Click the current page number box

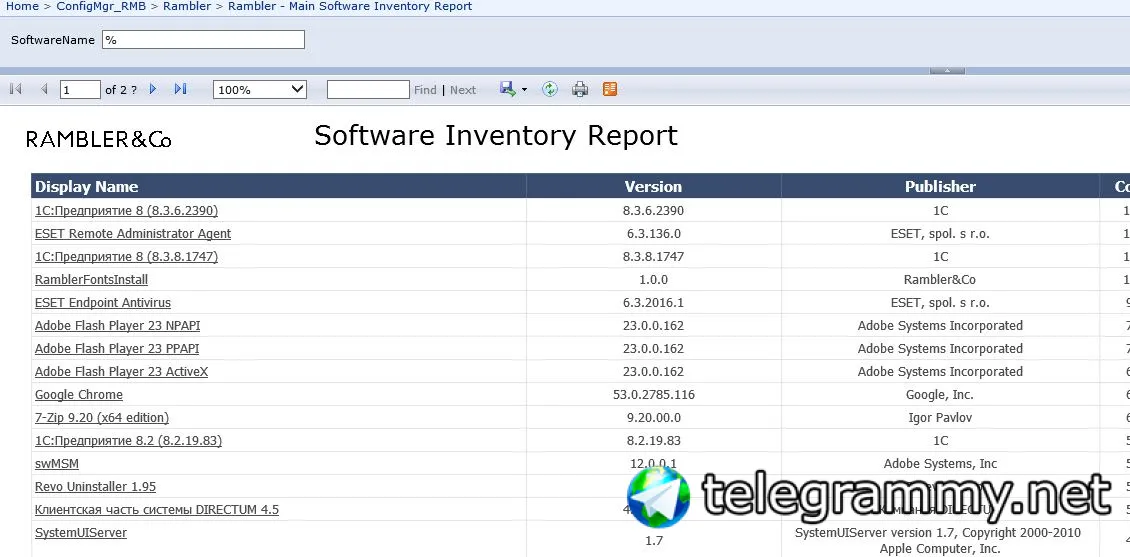[x=80, y=89]
